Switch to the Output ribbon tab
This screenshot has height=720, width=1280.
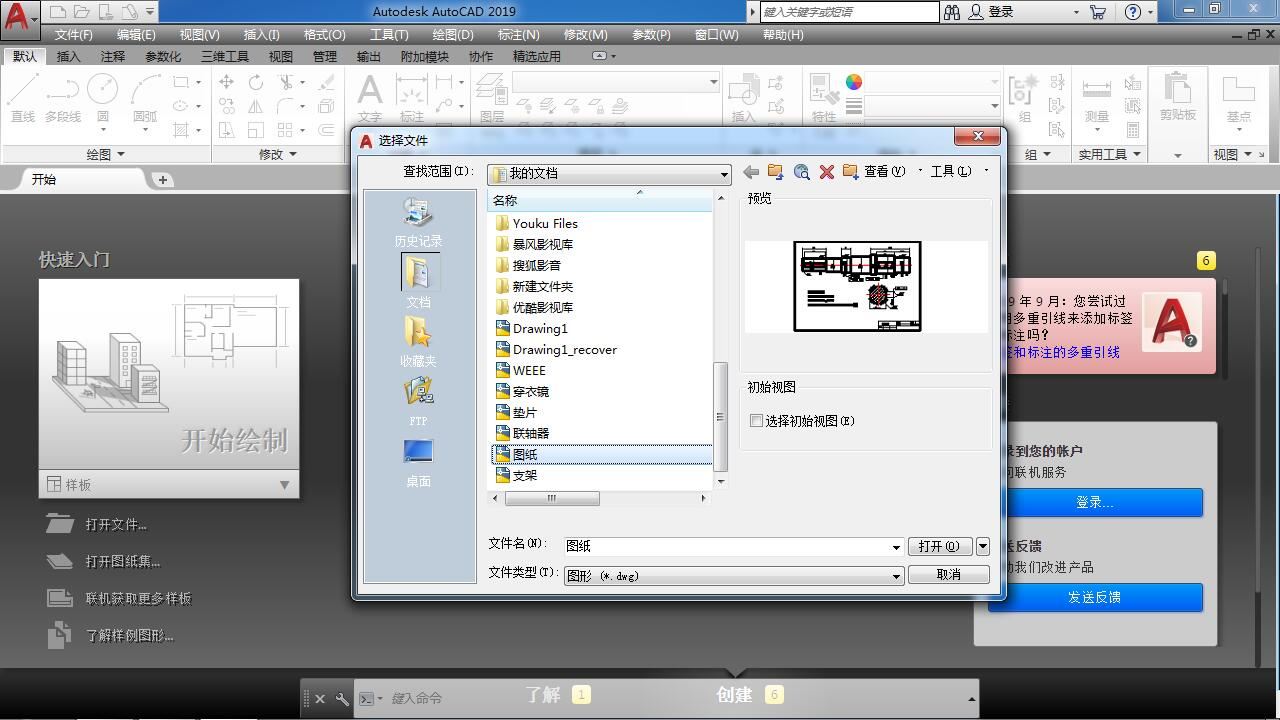coord(368,57)
